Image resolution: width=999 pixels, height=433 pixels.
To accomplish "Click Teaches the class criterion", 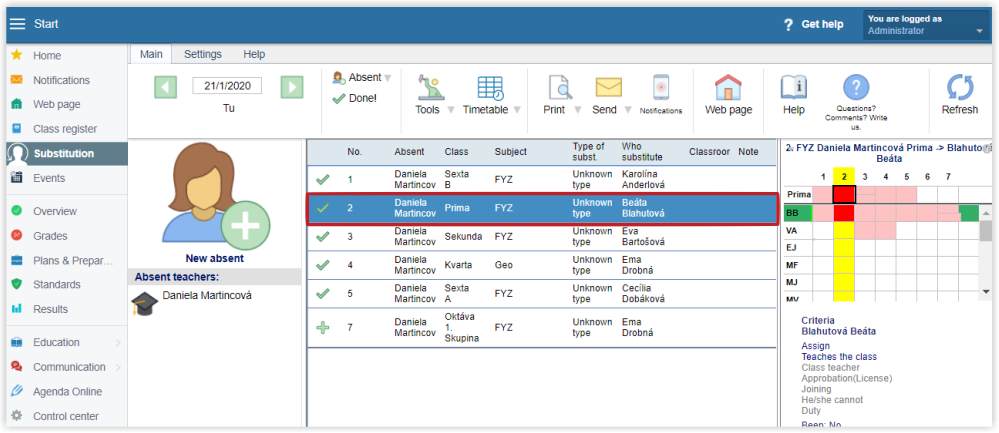I will click(x=839, y=357).
